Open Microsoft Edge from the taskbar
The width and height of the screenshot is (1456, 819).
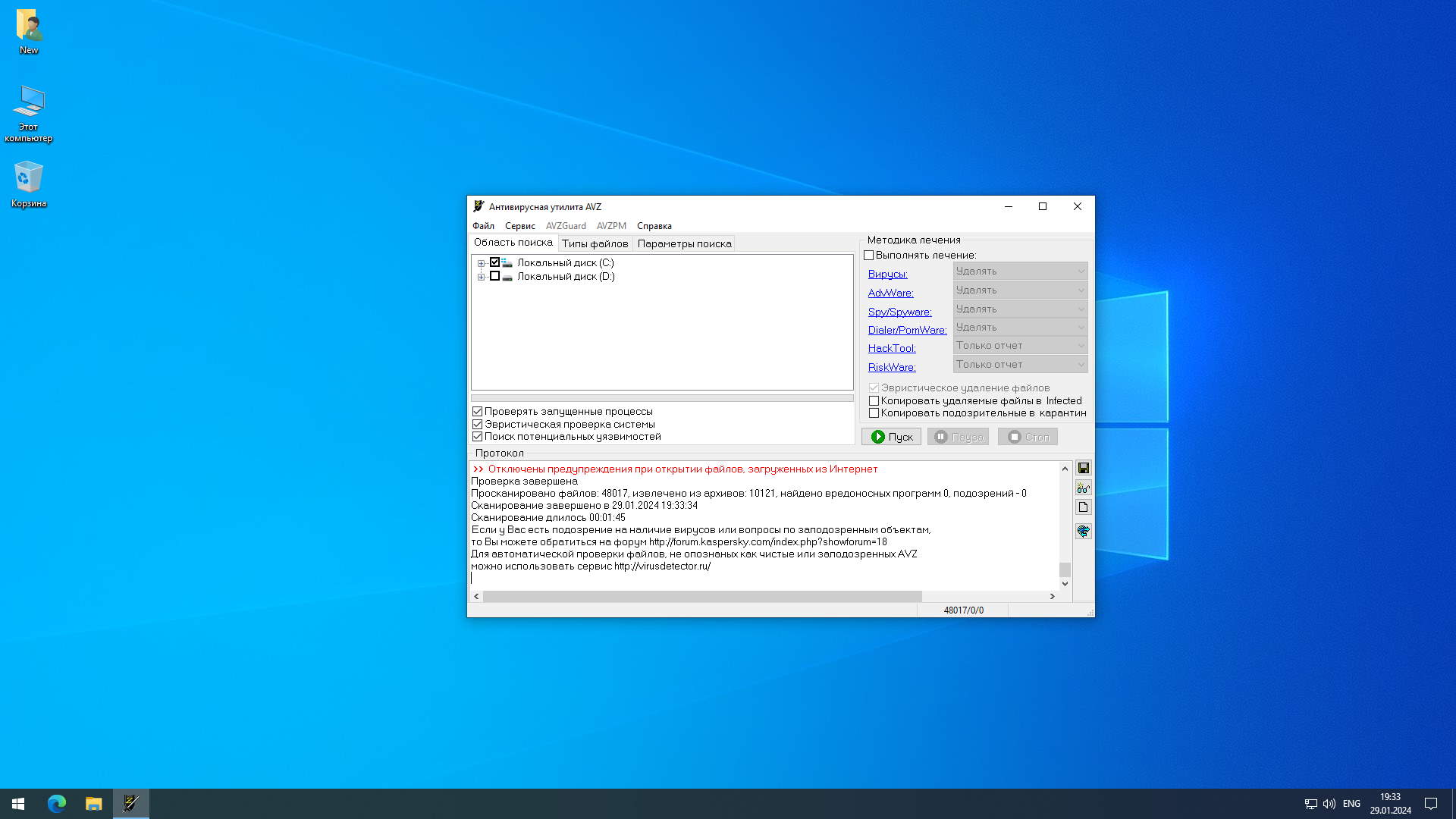[x=57, y=803]
